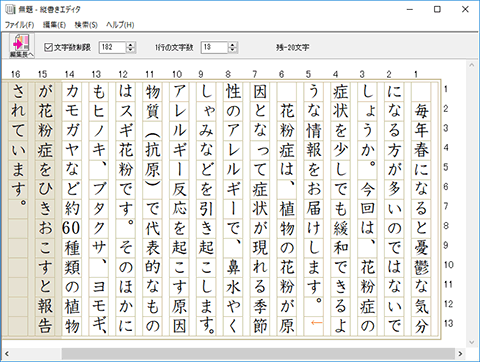Click the 今 character in column 3
This screenshot has height=362, width=480.
tap(367, 189)
